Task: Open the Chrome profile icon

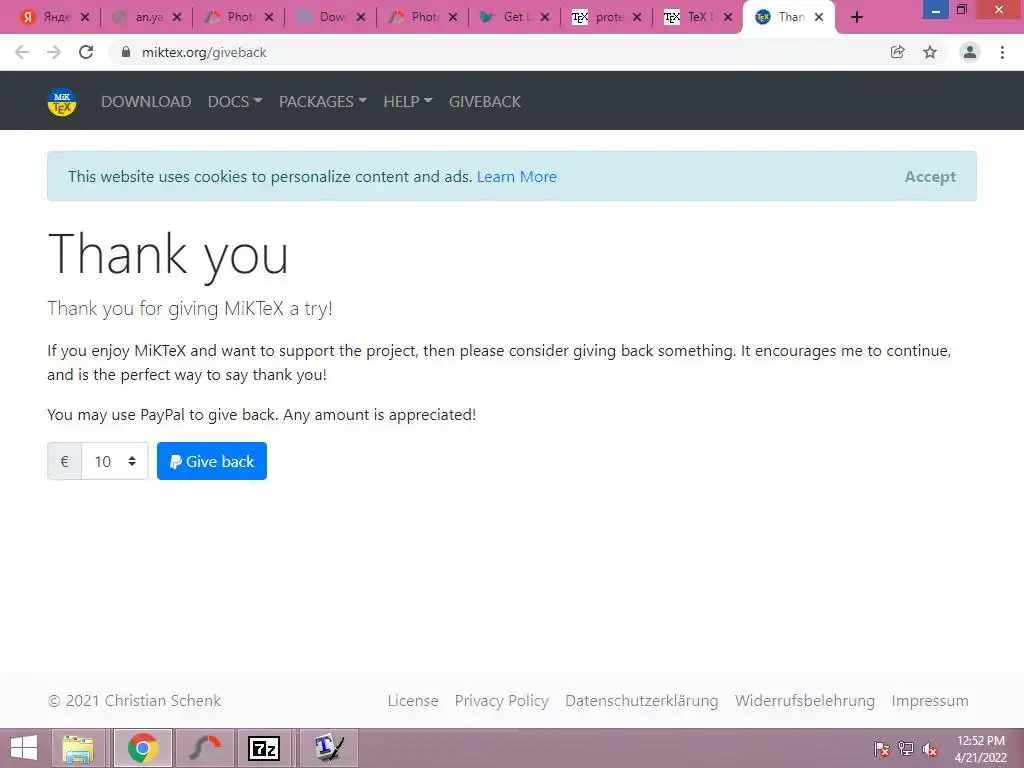Action: (x=970, y=52)
